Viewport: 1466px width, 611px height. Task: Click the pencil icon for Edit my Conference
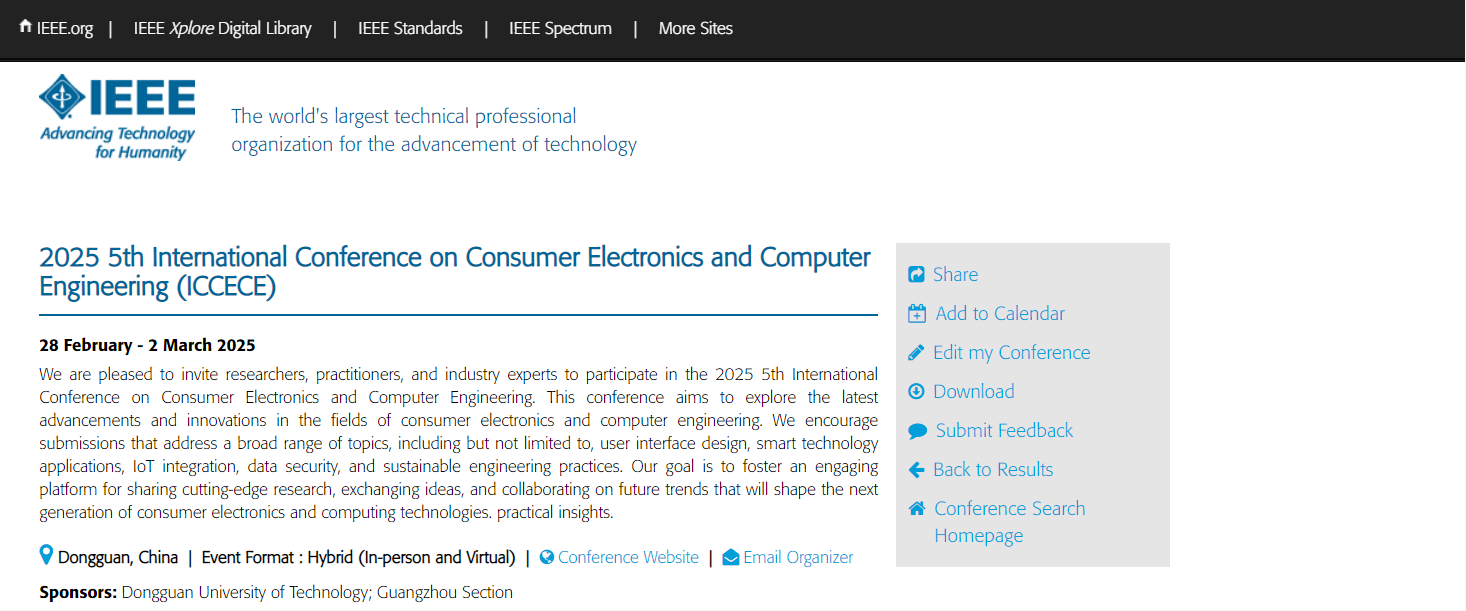click(916, 352)
